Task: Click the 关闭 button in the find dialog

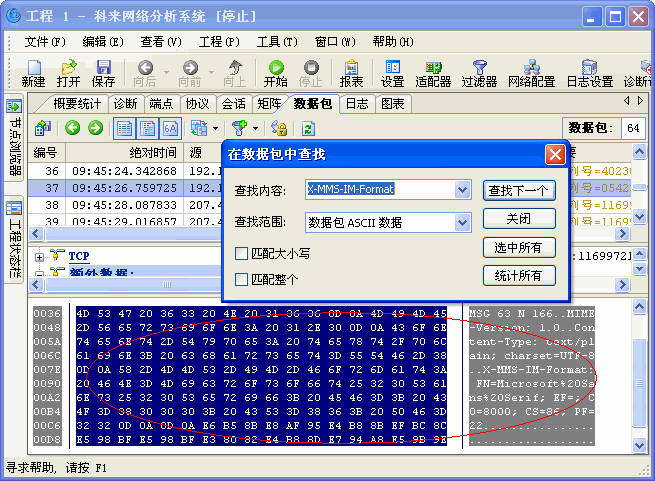Action: 519,219
